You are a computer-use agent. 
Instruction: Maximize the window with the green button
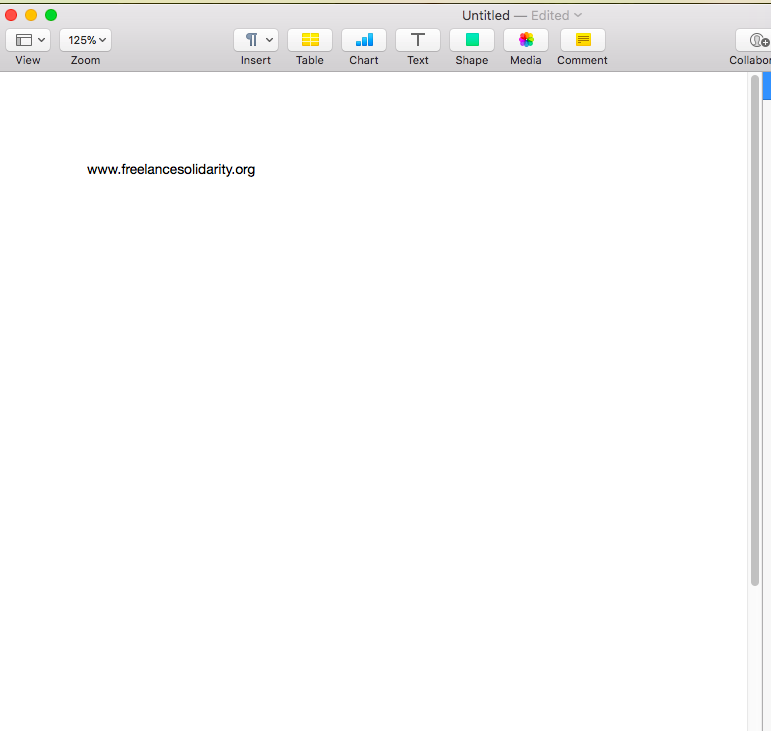51,15
